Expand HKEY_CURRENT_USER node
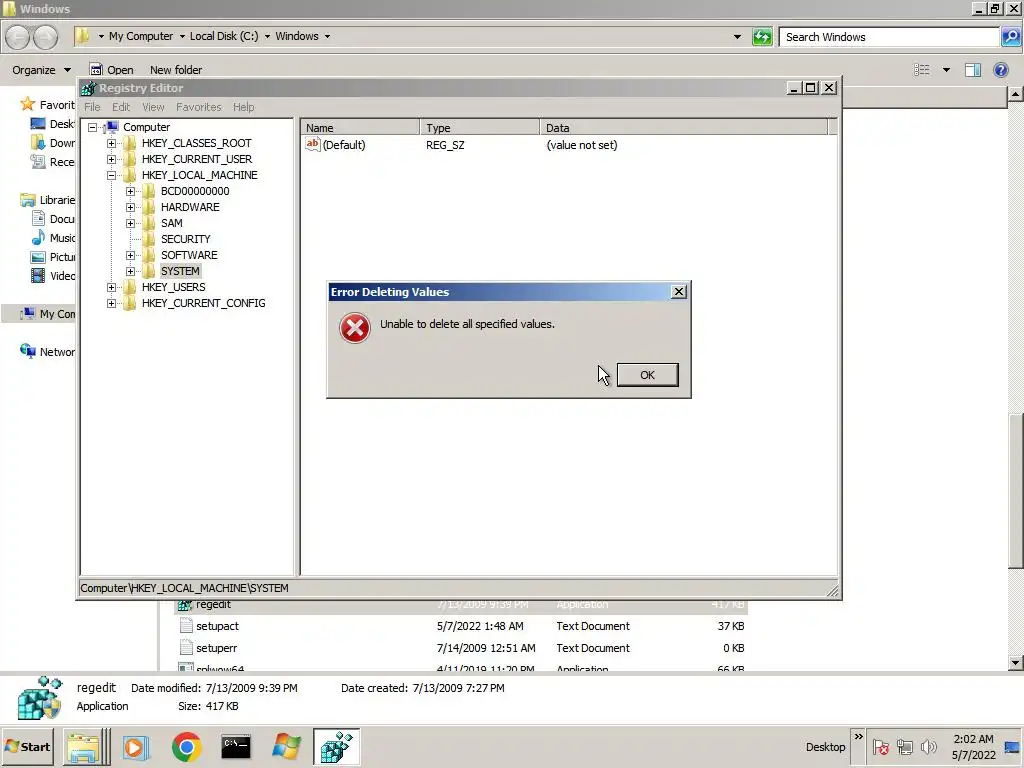 point(111,159)
